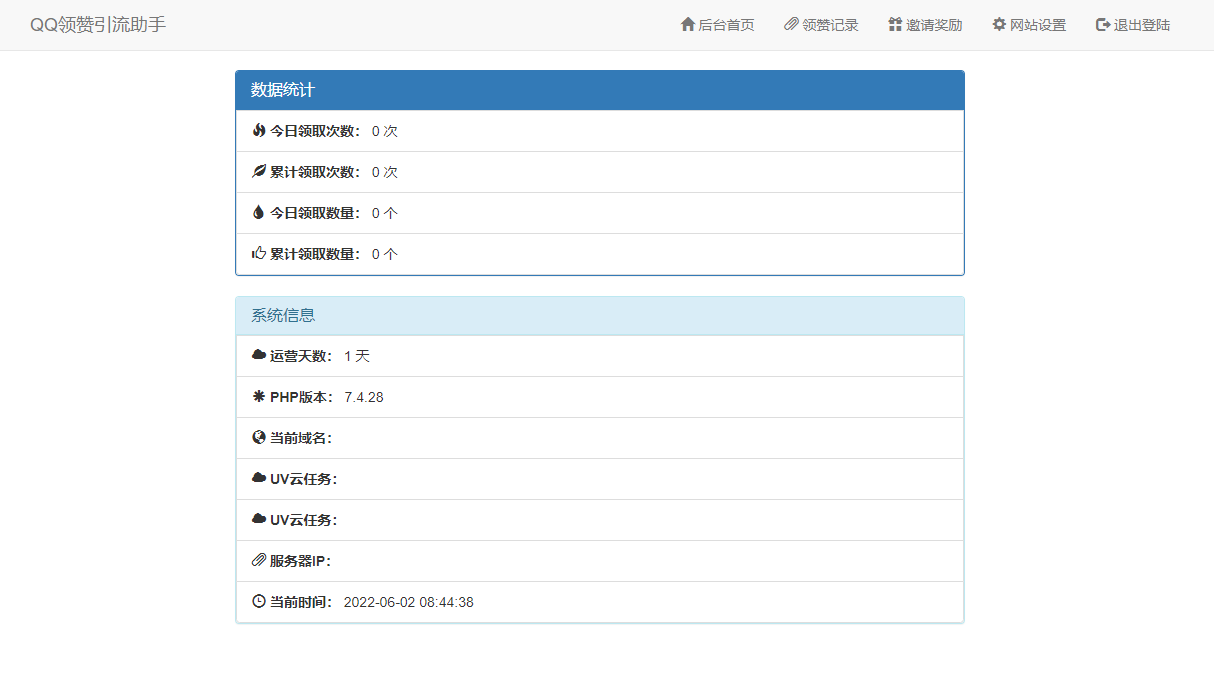
Task: Click the asterisk icon beside PHP版本
Action: click(259, 397)
